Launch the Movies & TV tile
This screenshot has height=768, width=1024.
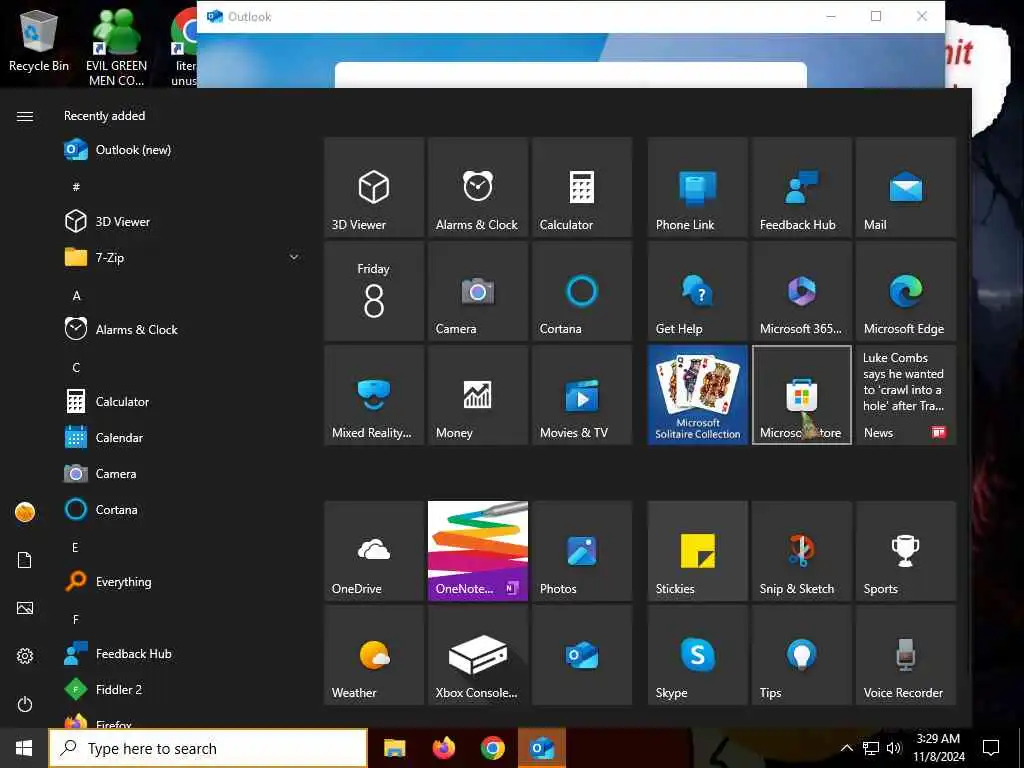(x=581, y=395)
